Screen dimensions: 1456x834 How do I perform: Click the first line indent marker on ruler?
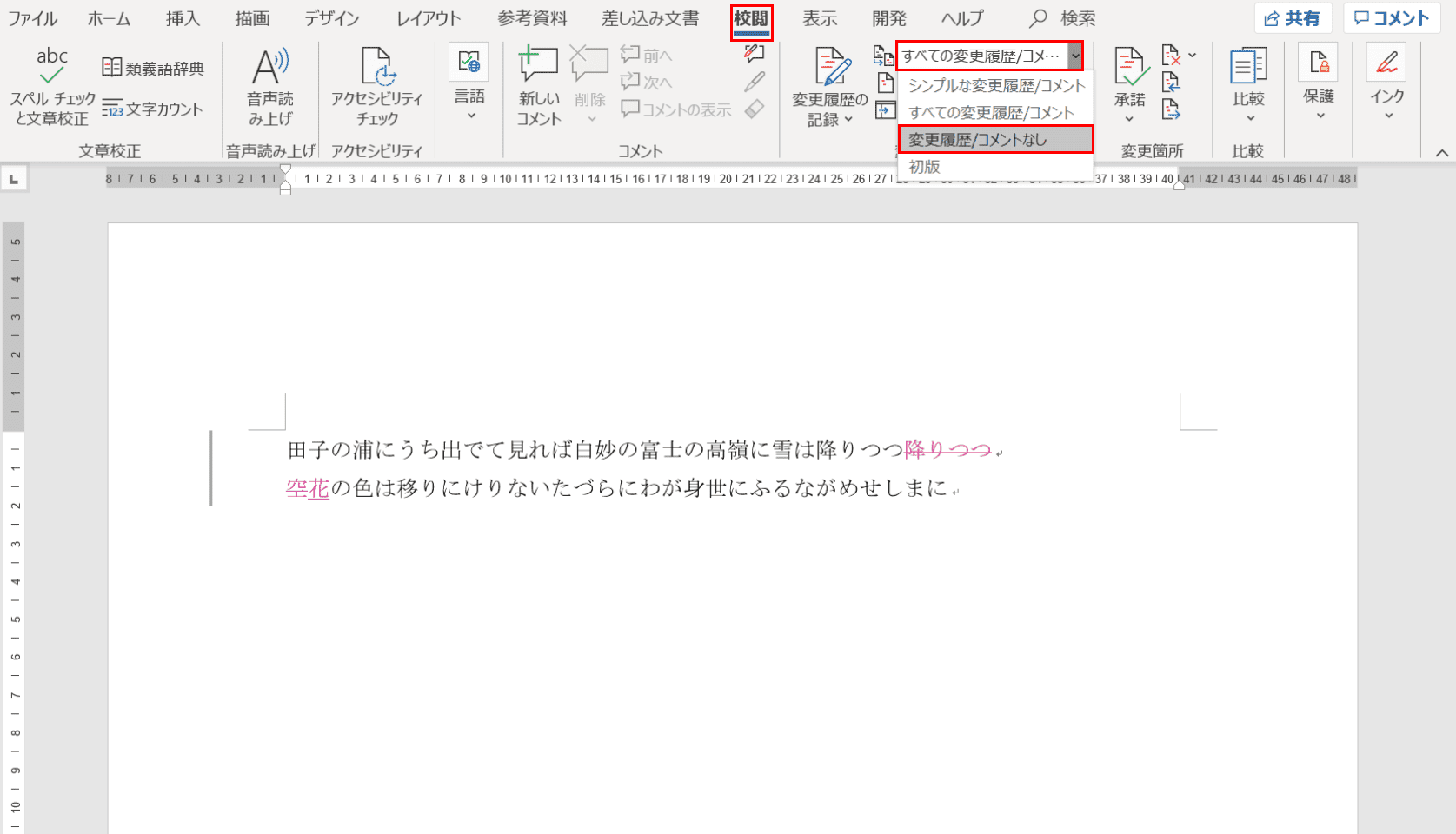click(285, 169)
